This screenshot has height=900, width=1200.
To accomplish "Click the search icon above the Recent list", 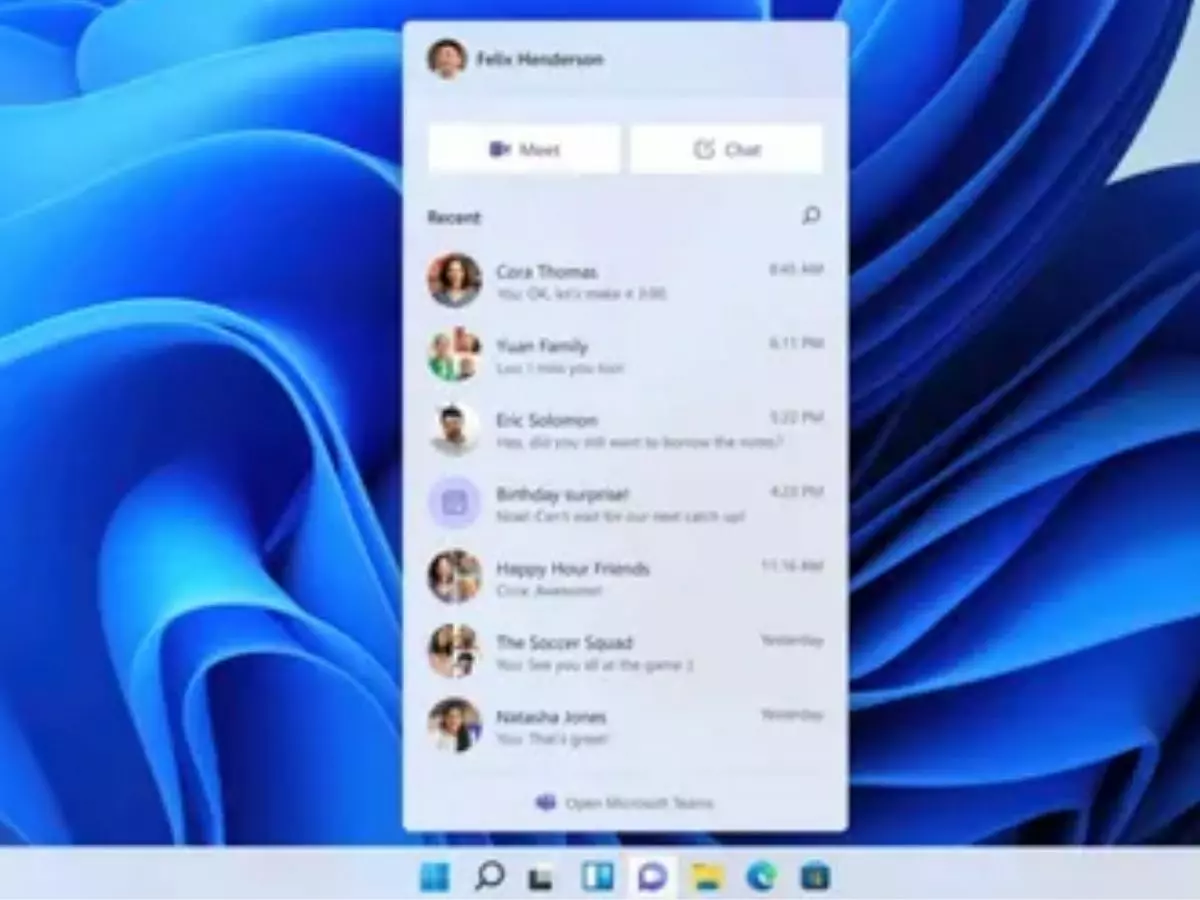I will click(812, 215).
